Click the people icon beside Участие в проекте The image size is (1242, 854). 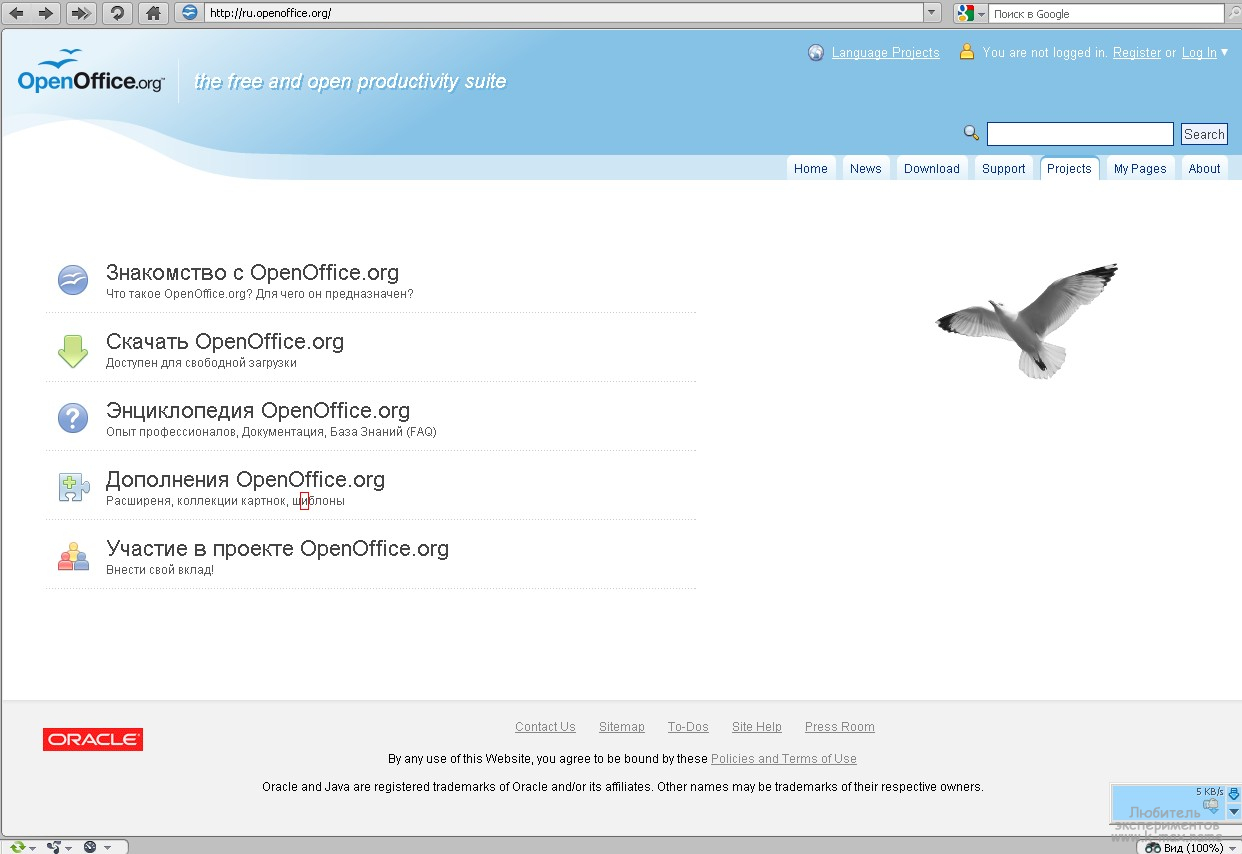(x=74, y=556)
